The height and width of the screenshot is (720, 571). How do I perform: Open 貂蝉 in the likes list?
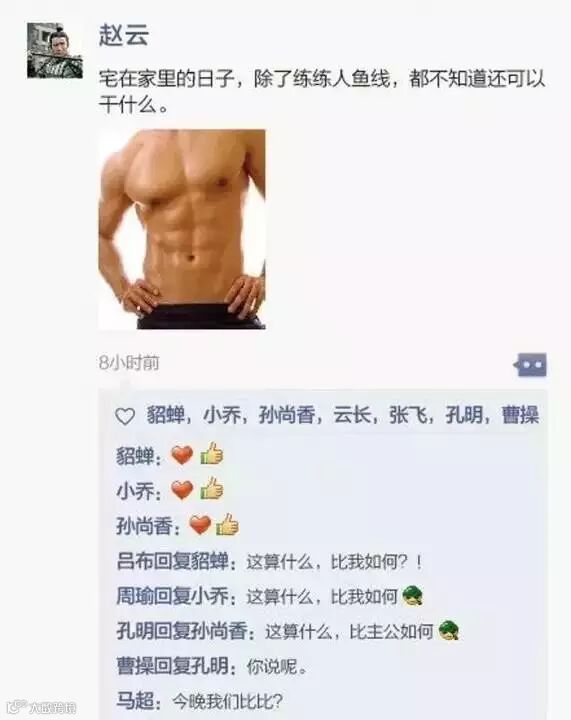165,416
